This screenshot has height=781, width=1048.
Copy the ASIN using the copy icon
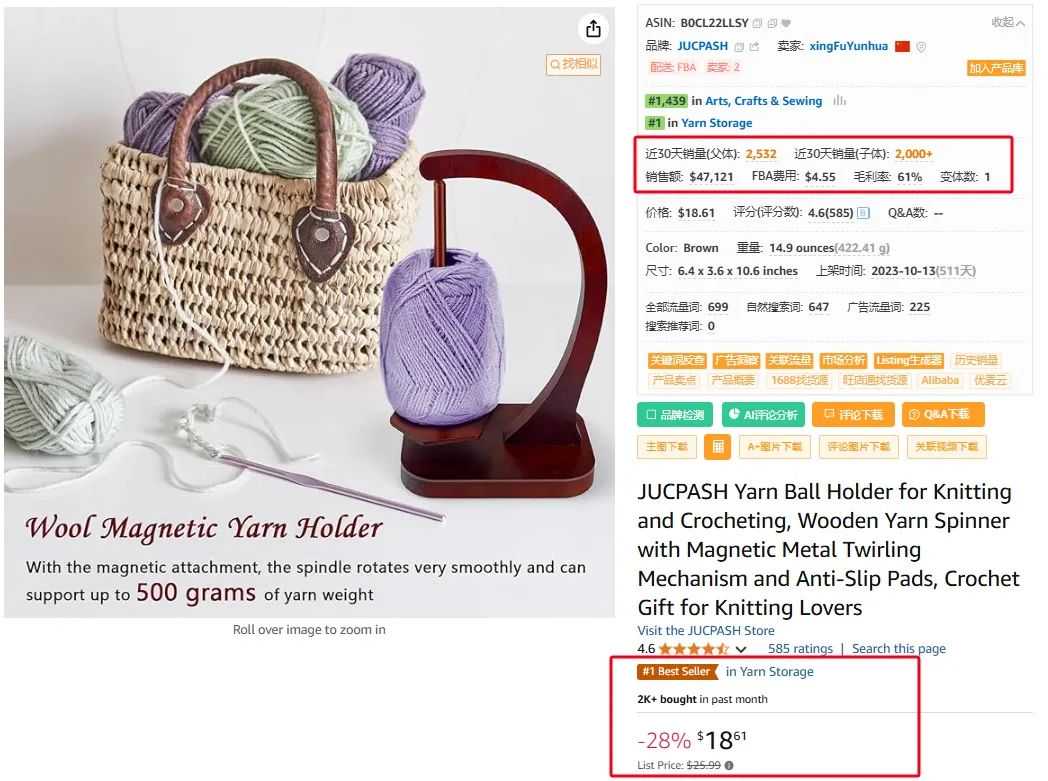click(x=757, y=23)
